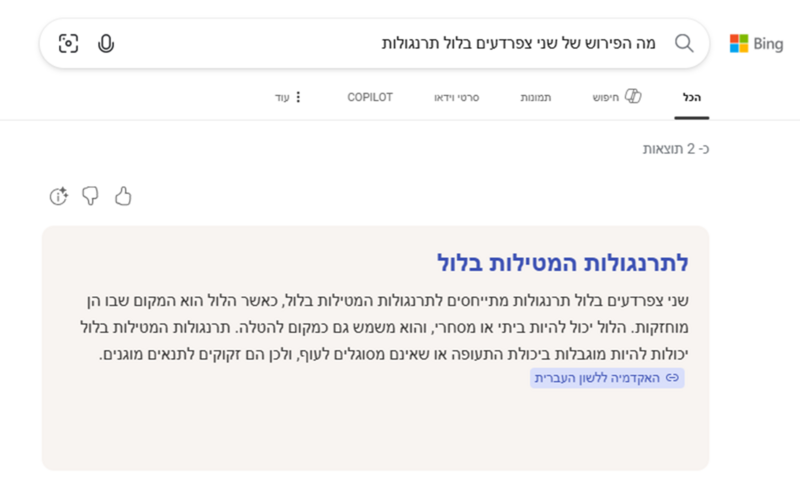Give the answer a thumbs down
The height and width of the screenshot is (480, 800).
(90, 196)
